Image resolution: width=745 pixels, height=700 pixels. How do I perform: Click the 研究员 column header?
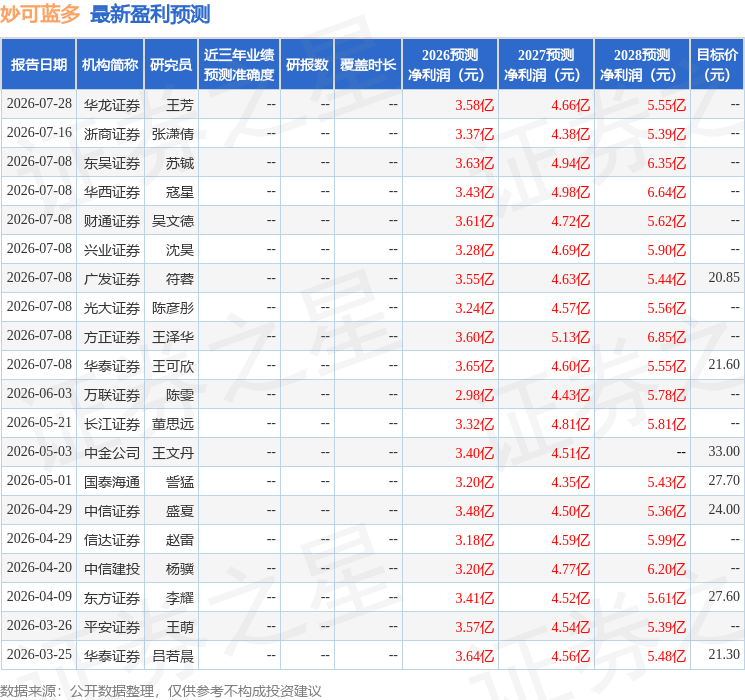pos(171,65)
